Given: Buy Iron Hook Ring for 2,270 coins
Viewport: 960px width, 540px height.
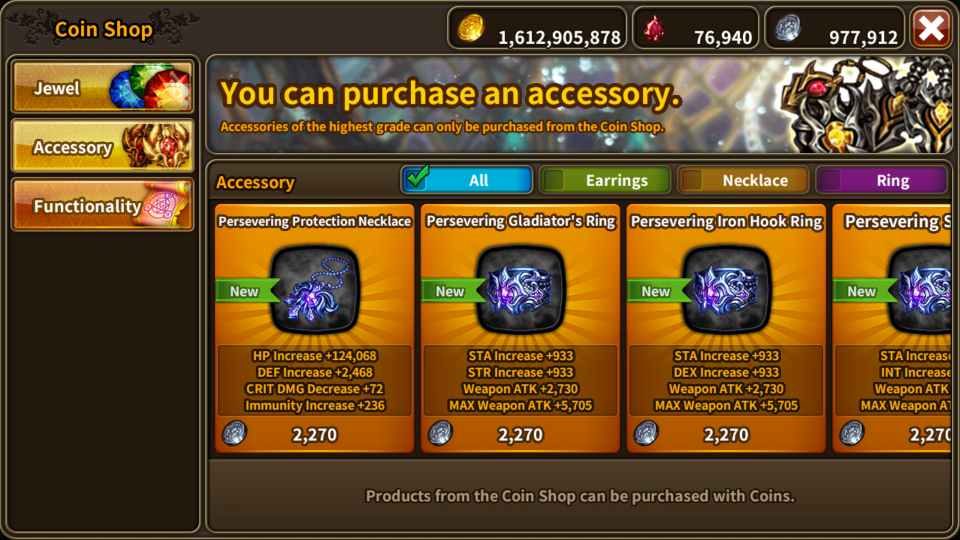Looking at the screenshot, I should (726, 435).
